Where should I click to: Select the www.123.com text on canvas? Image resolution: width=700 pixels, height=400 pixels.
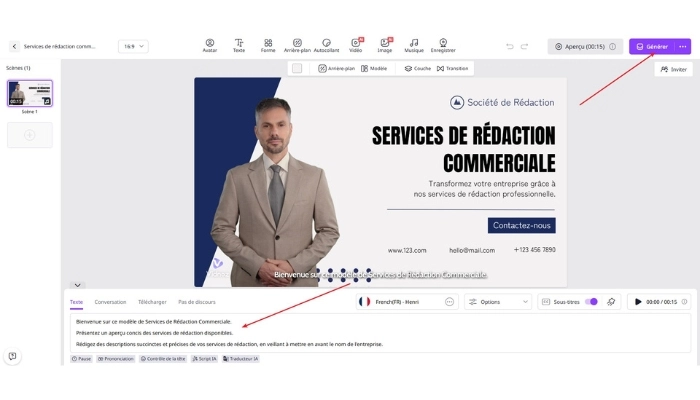[407, 250]
